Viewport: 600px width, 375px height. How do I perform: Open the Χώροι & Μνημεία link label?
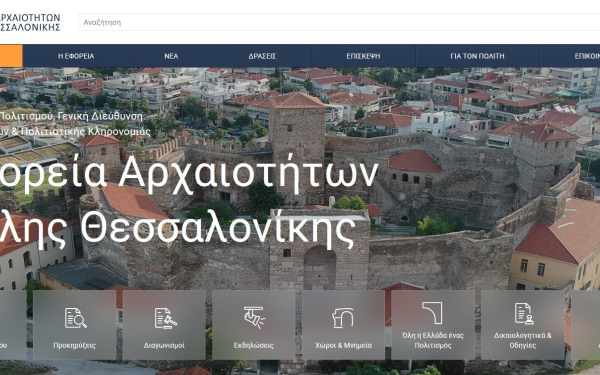[343, 345]
